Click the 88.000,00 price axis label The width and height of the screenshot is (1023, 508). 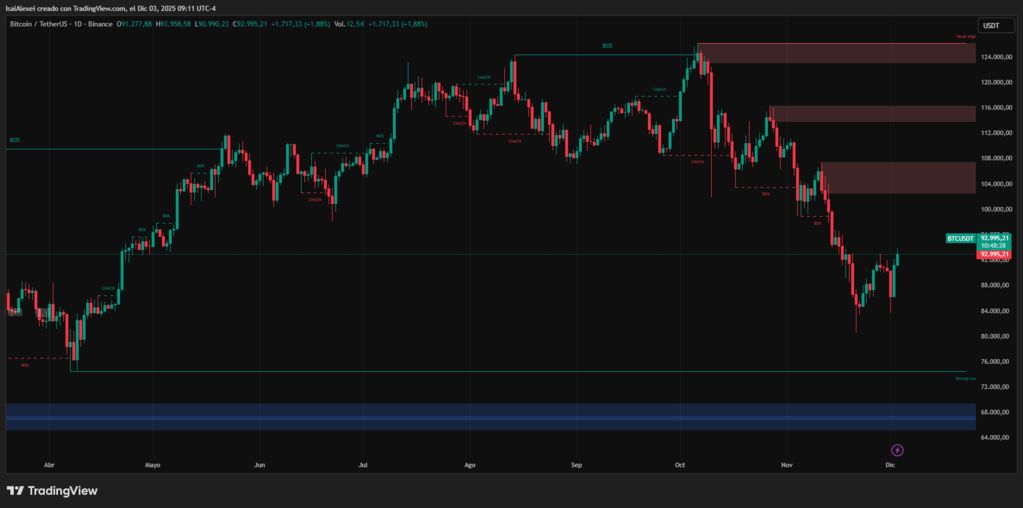(x=996, y=286)
